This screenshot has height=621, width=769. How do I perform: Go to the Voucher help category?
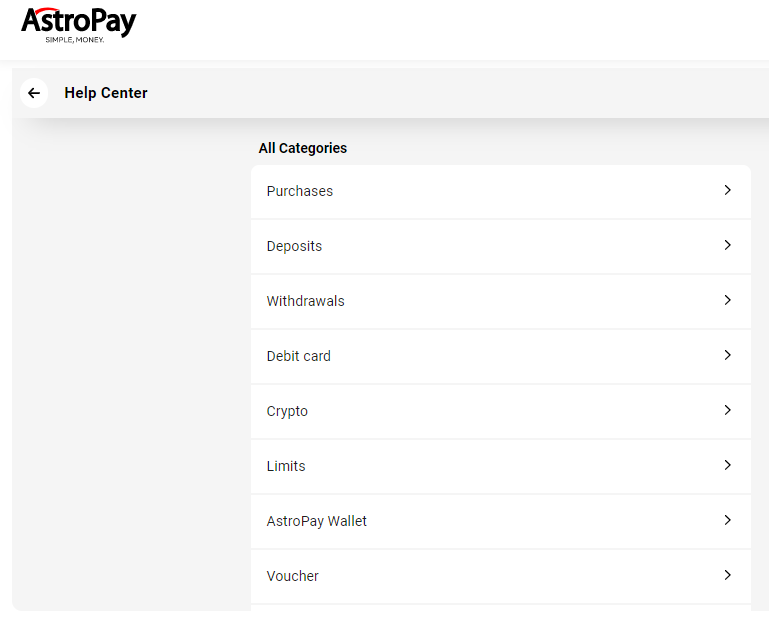pyautogui.click(x=292, y=576)
